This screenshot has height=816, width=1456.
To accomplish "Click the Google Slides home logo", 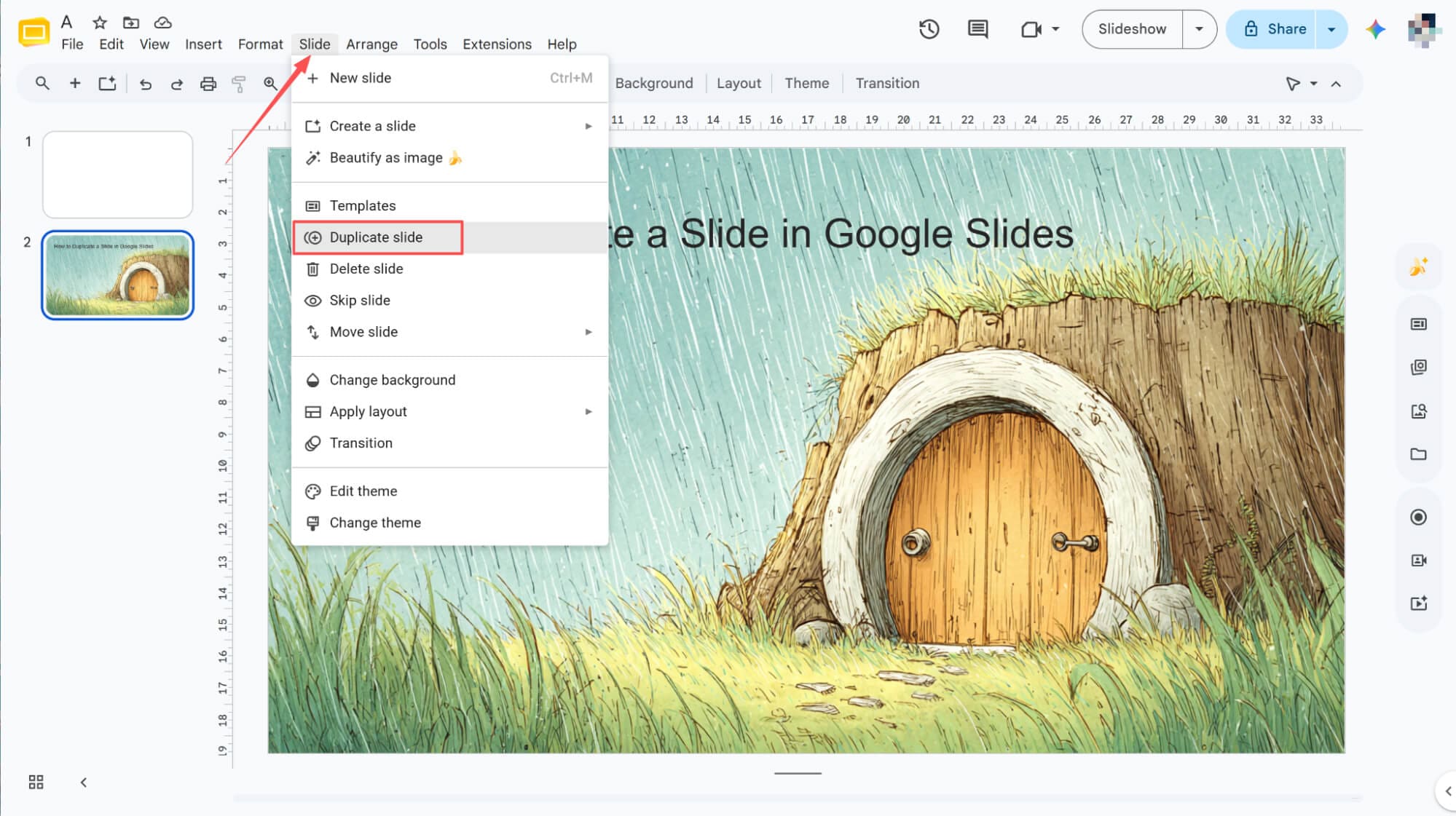I will click(x=34, y=32).
